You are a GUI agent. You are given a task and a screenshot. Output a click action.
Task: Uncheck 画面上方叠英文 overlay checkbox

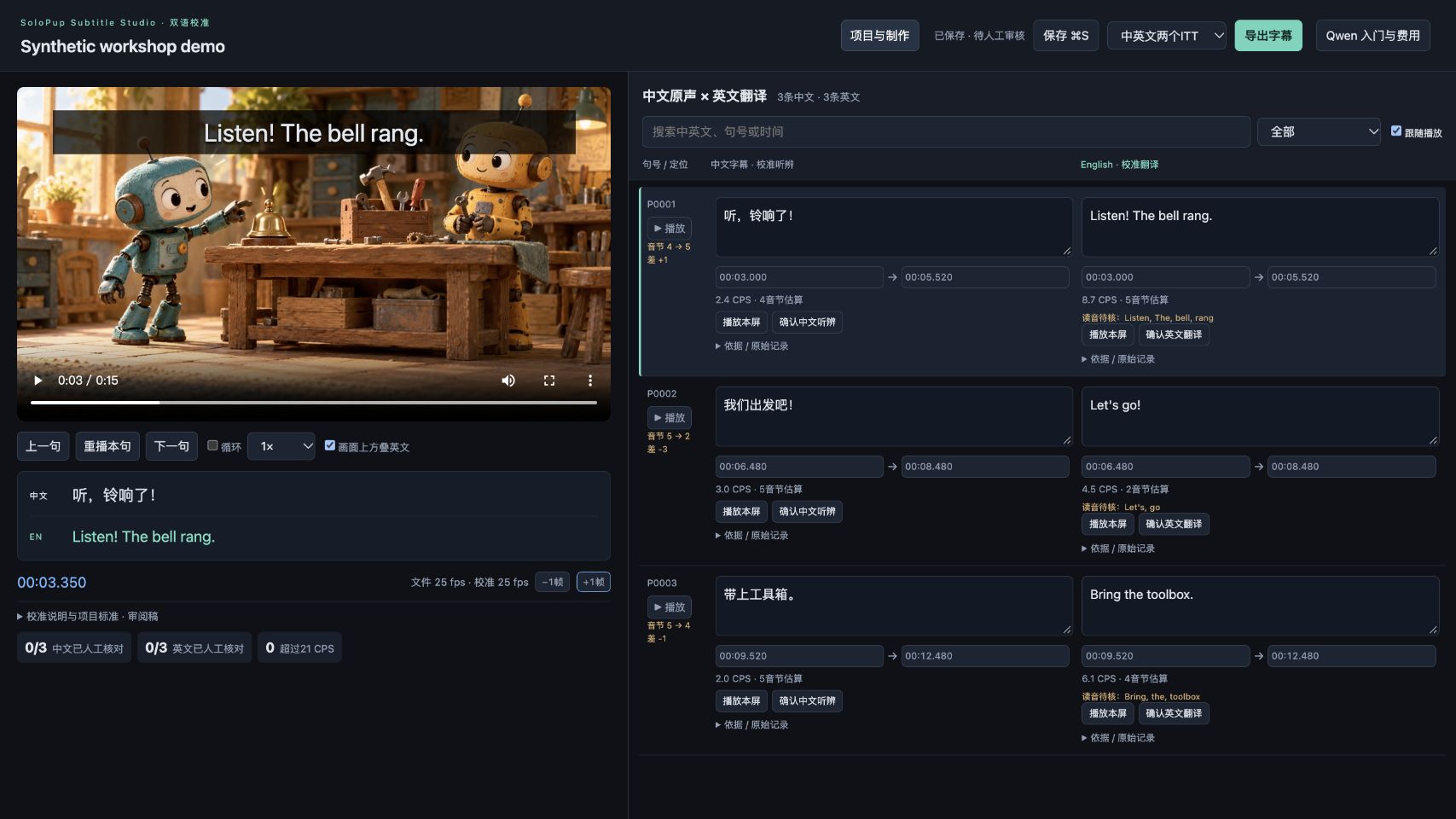(330, 445)
